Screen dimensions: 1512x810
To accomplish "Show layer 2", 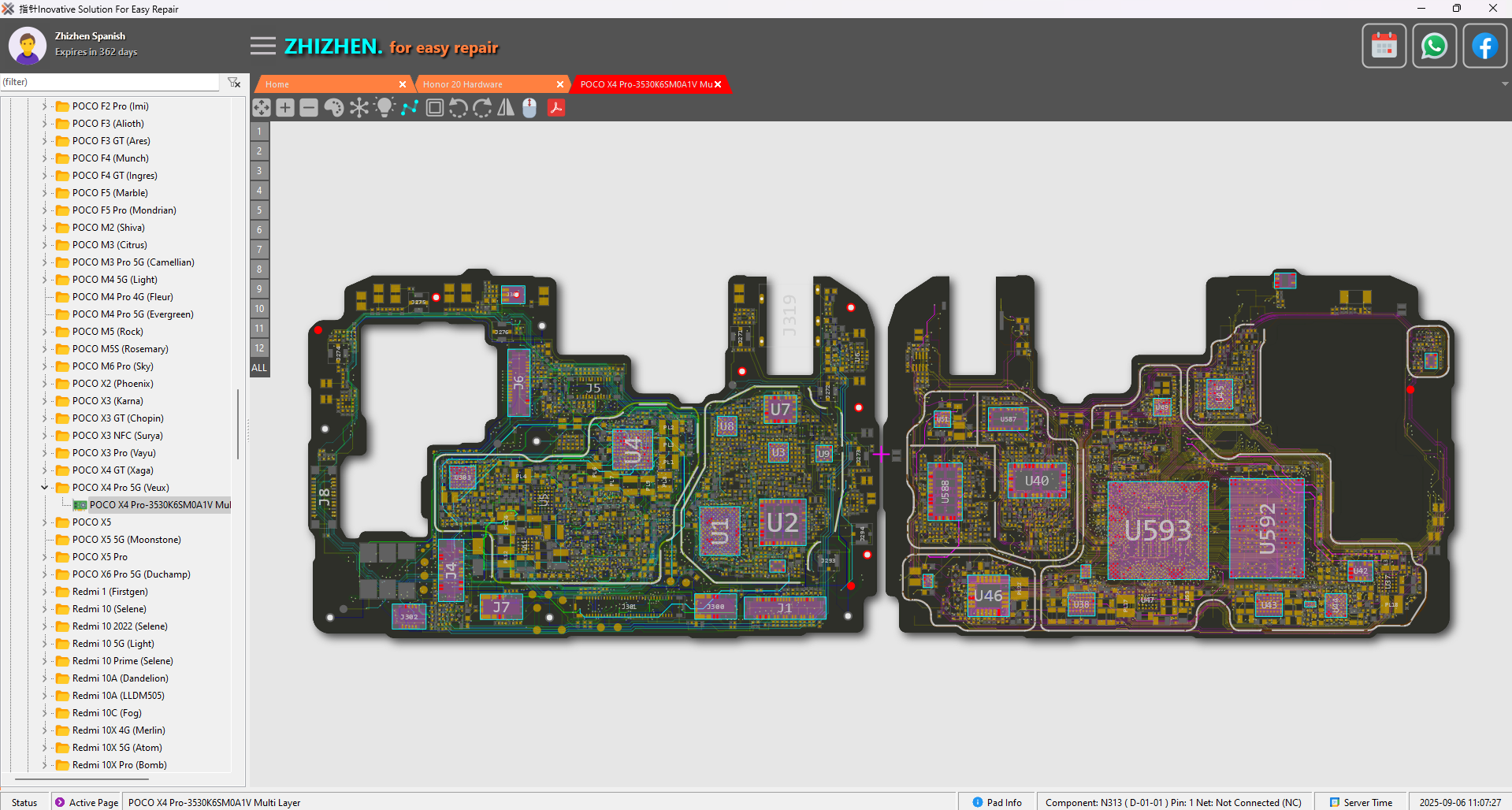I will tap(259, 151).
